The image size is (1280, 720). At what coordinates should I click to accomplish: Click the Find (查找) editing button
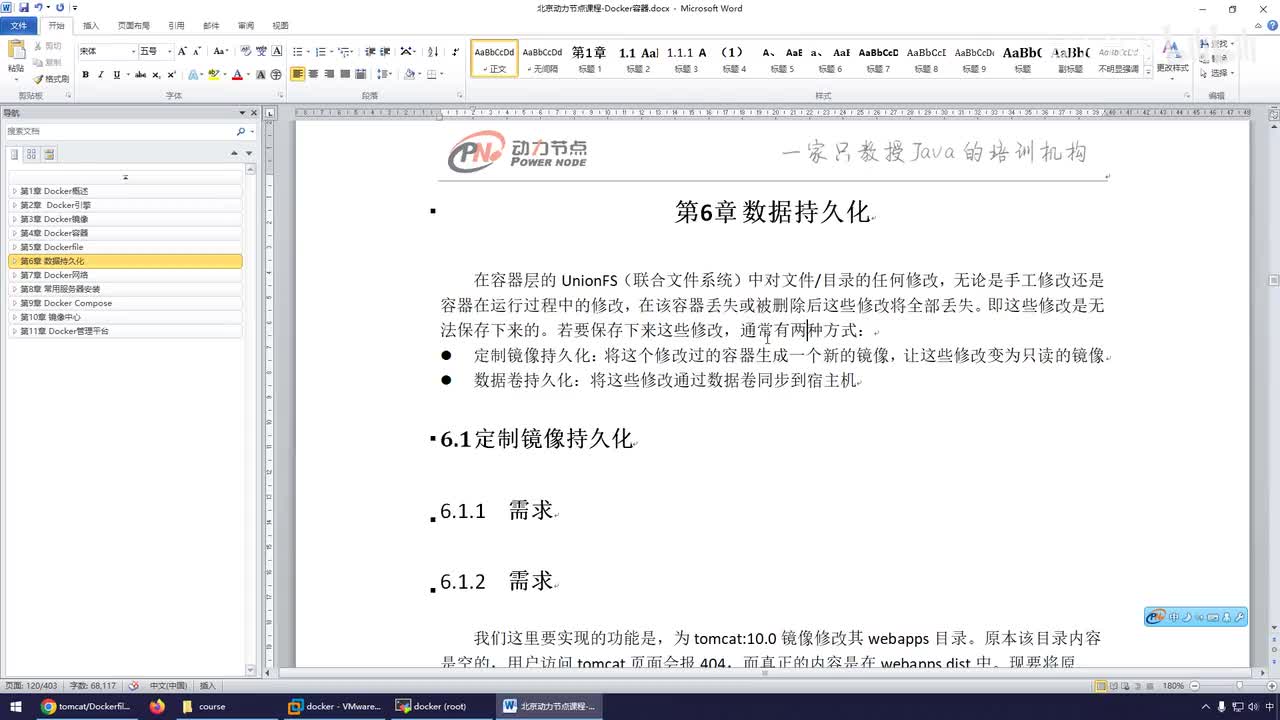tap(1218, 44)
